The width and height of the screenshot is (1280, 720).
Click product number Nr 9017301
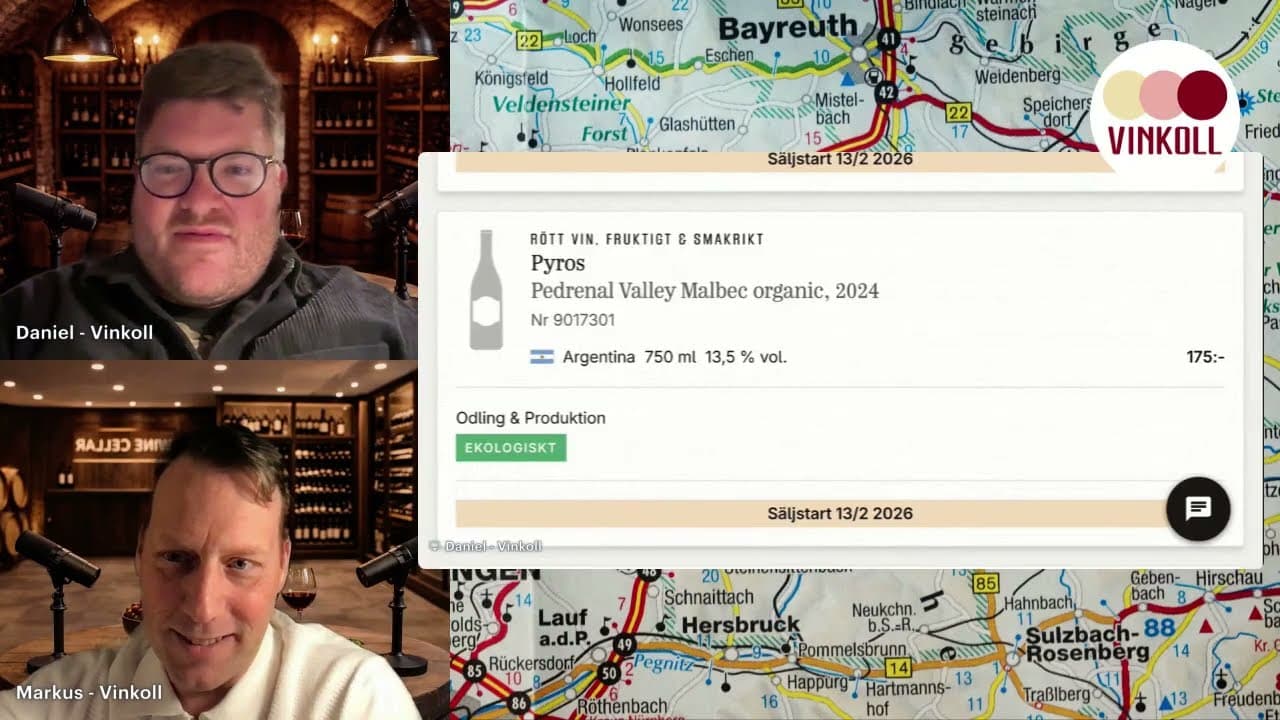pyautogui.click(x=573, y=320)
